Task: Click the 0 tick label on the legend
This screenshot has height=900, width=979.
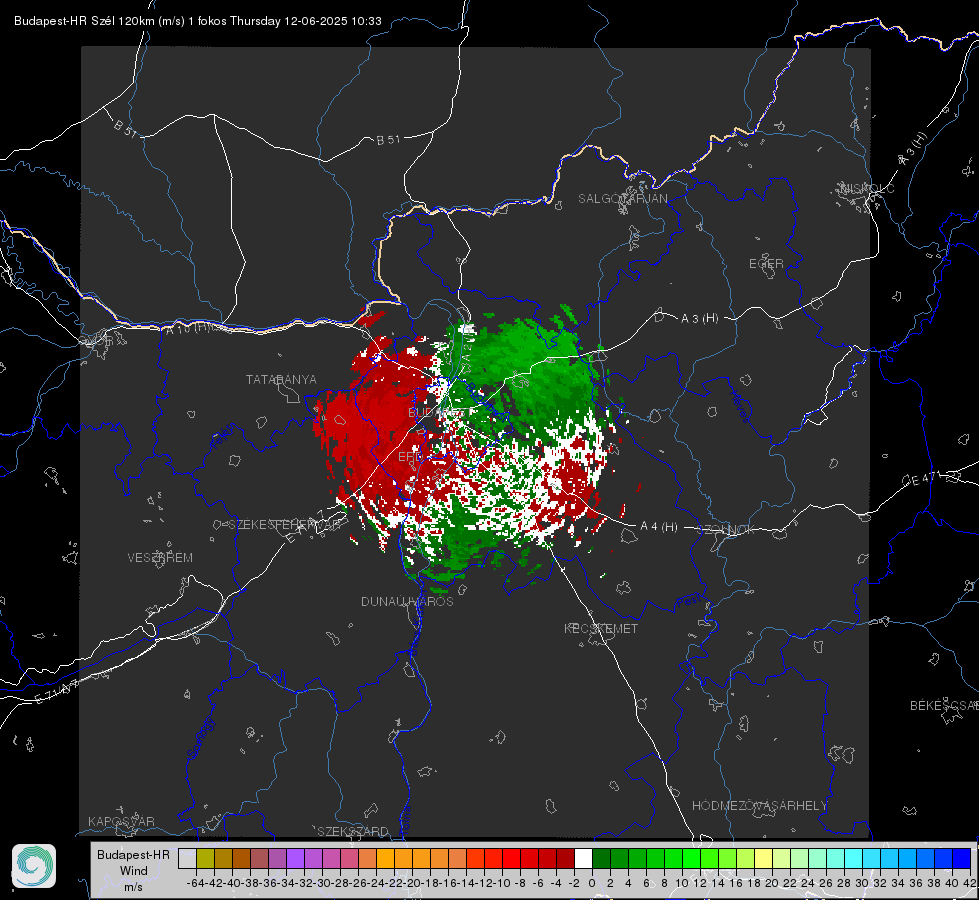Action: (x=592, y=883)
